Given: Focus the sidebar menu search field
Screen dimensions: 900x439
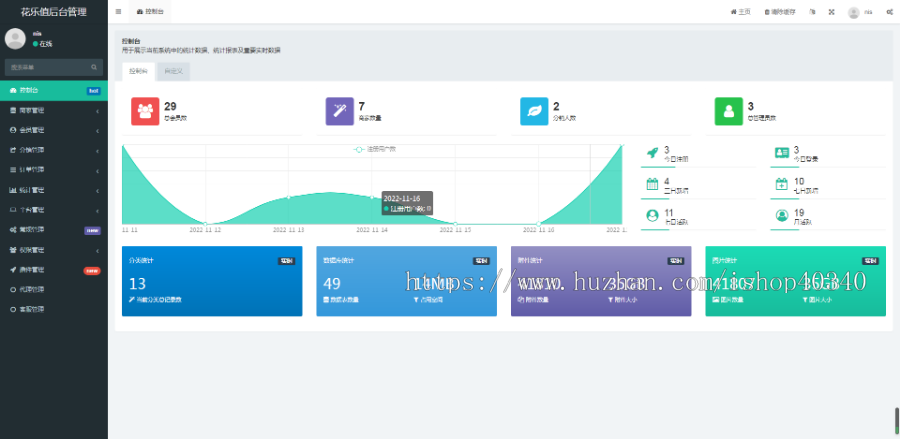Looking at the screenshot, I should 48,67.
